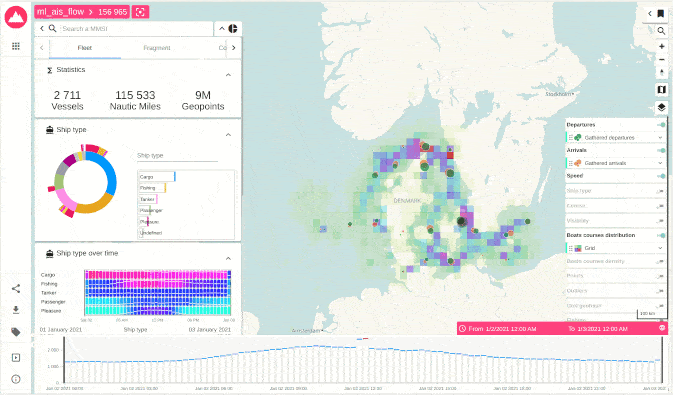Select the Cargo bar in ship type list
673x395 pixels.
click(157, 176)
